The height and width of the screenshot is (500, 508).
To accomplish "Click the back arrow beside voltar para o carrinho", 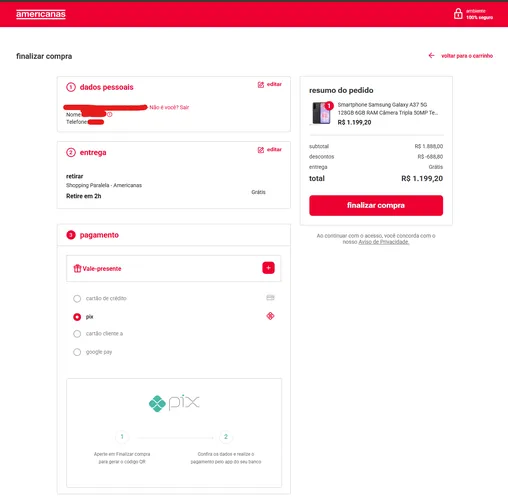I will 431,55.
